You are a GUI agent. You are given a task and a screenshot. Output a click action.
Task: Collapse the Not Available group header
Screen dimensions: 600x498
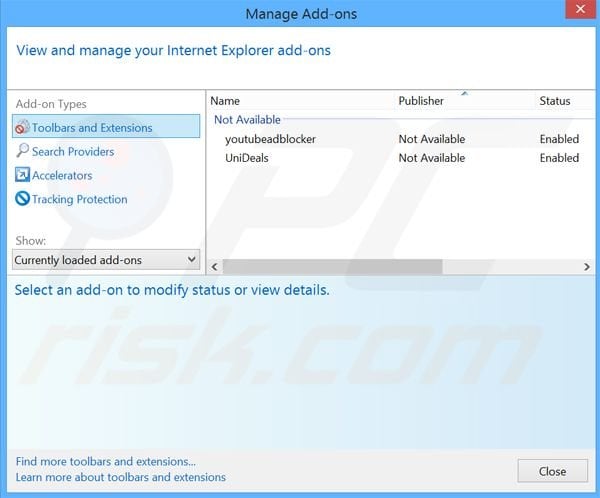click(x=247, y=120)
